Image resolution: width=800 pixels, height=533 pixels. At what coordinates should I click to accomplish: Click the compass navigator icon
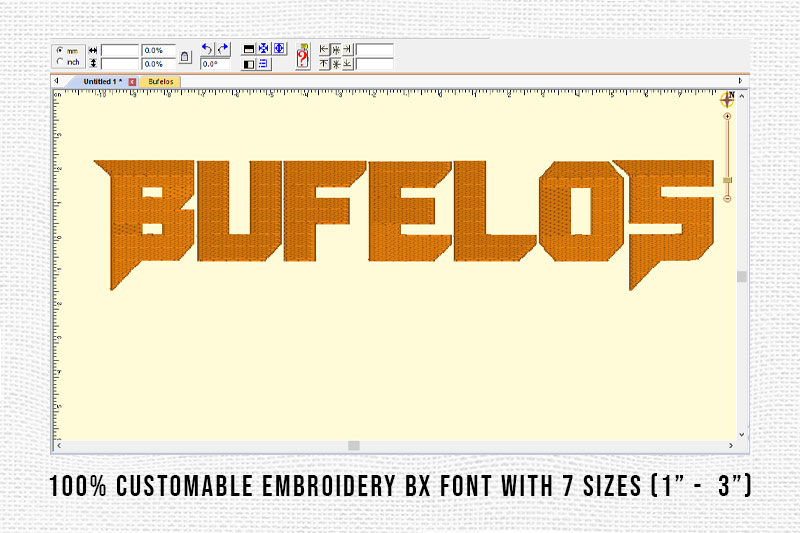(728, 99)
